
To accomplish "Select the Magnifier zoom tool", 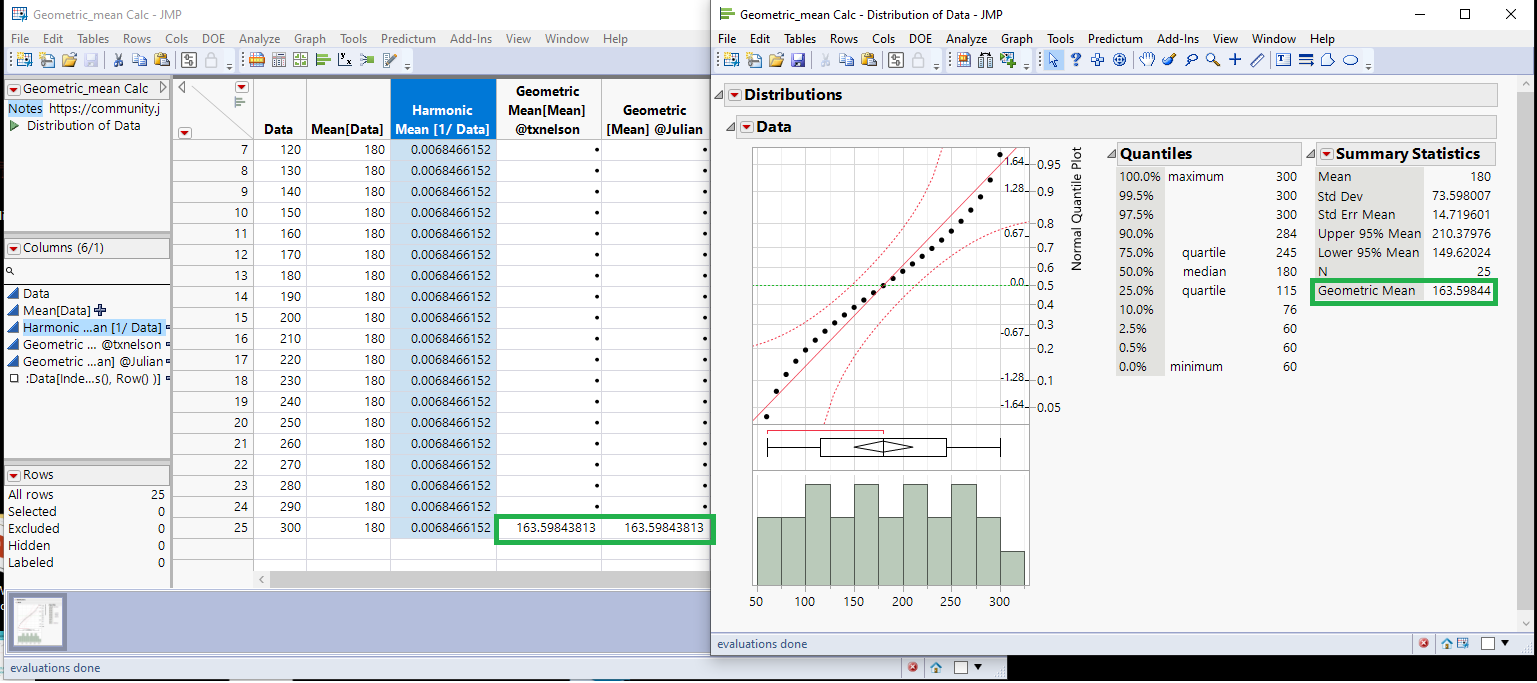I will [x=1211, y=60].
